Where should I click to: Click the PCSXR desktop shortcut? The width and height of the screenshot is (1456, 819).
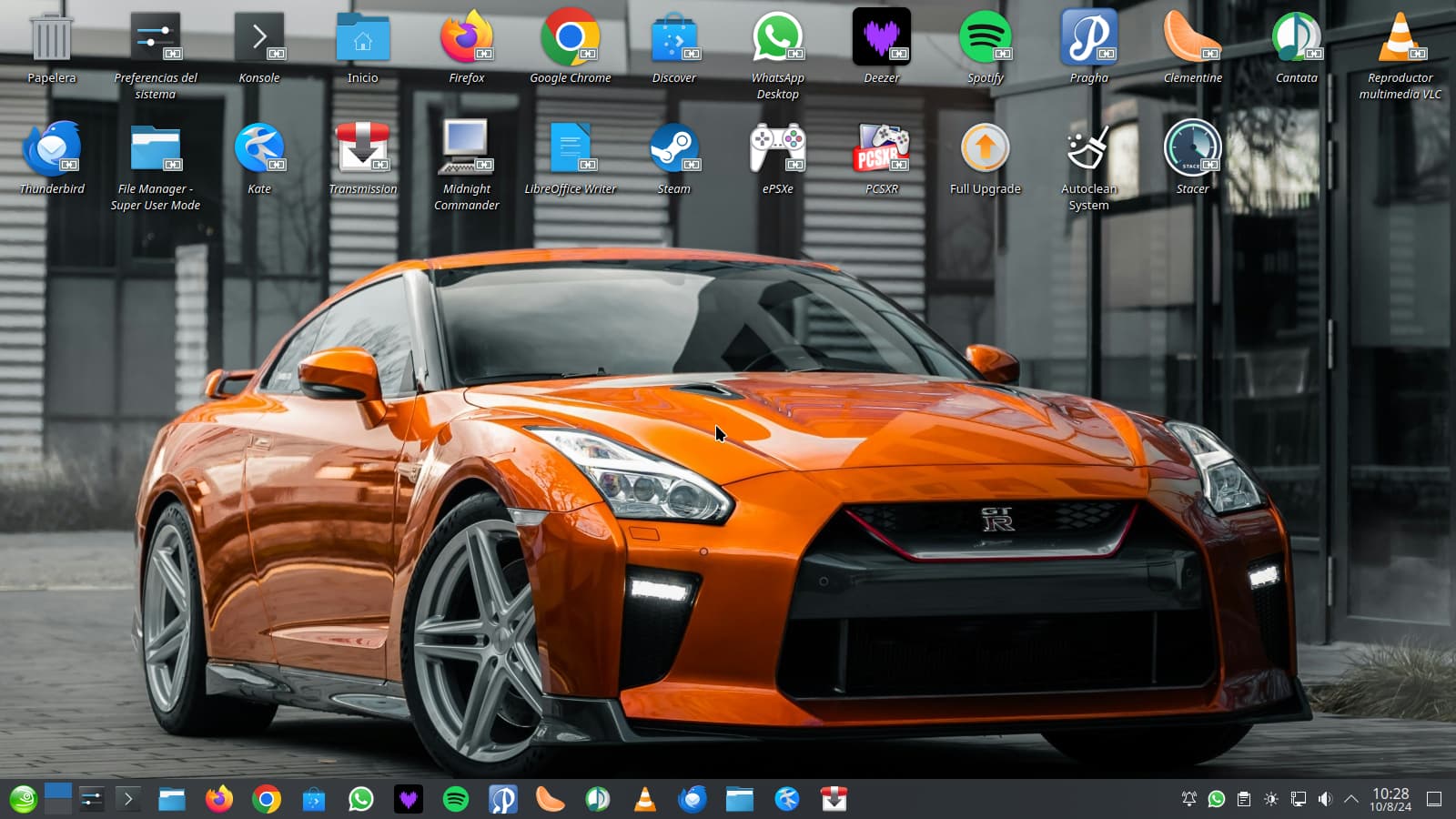point(881,149)
